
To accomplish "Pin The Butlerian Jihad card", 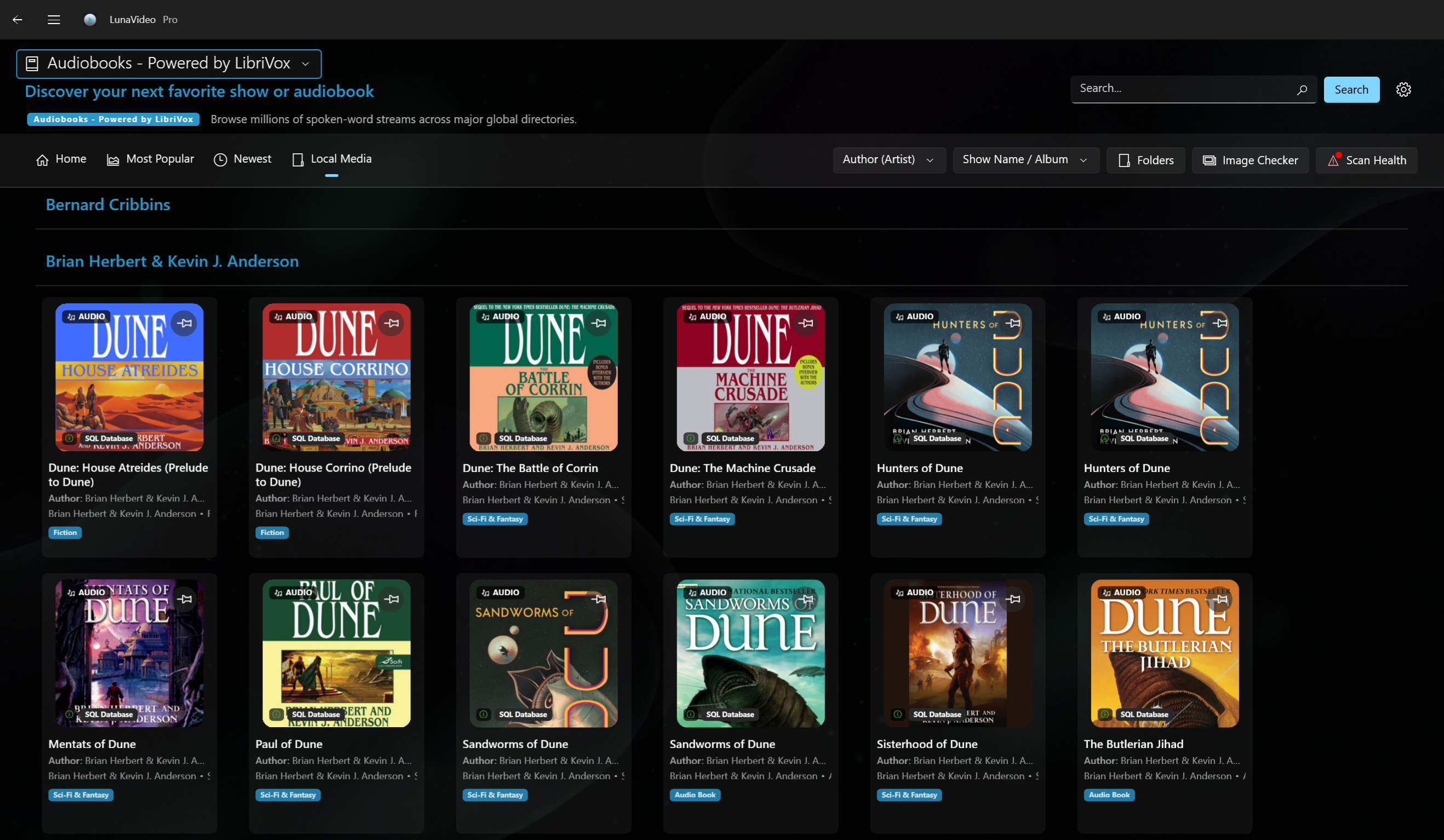I will point(1220,600).
